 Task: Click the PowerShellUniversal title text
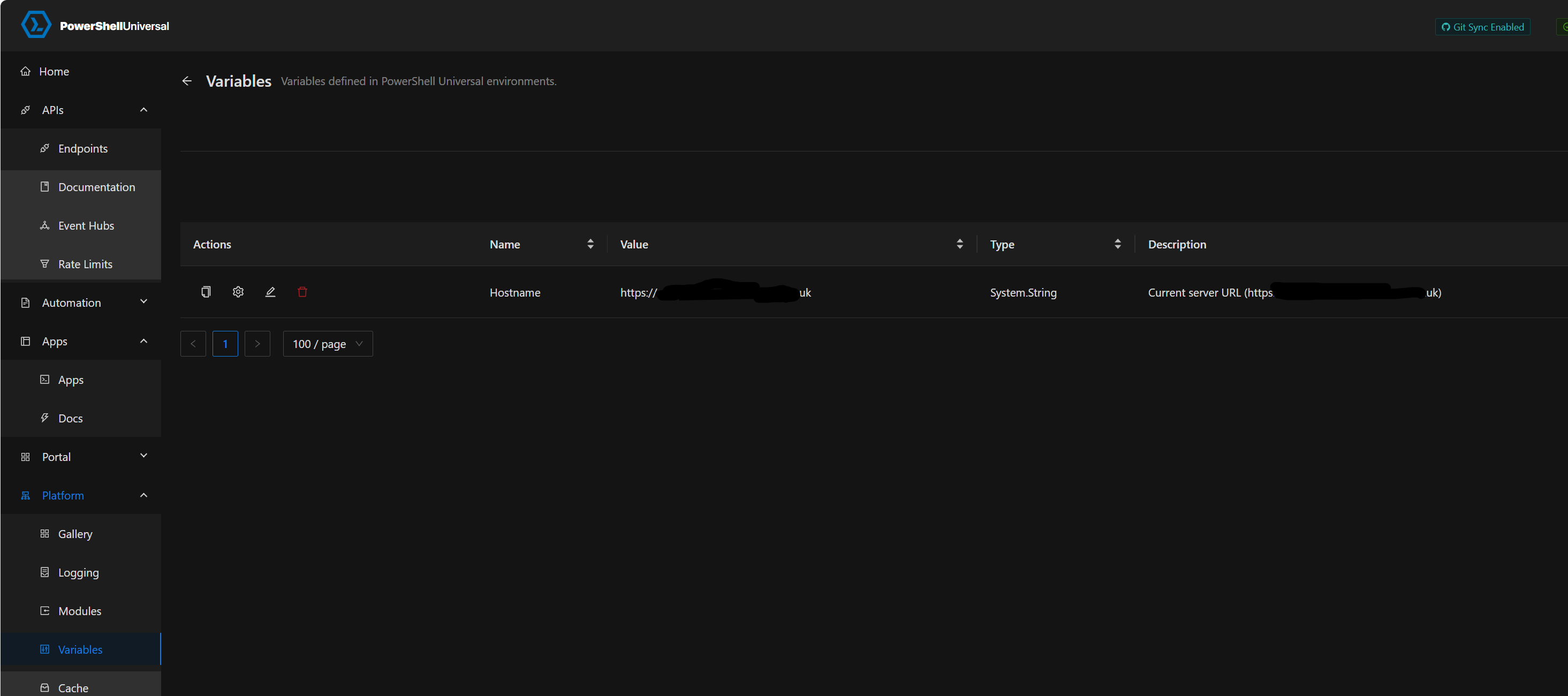point(115,26)
